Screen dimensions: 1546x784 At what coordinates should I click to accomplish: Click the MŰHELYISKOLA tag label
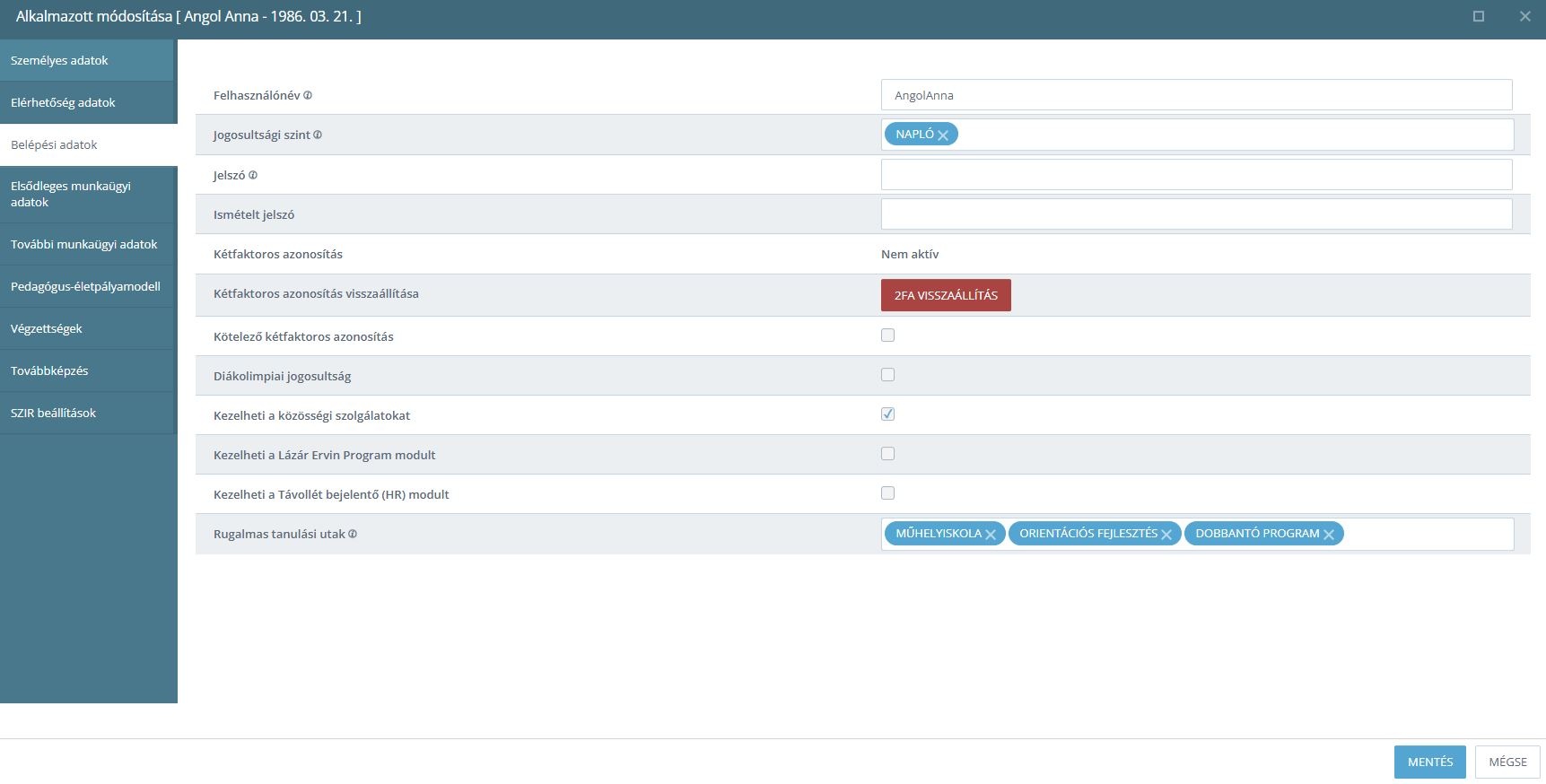pyautogui.click(x=939, y=533)
